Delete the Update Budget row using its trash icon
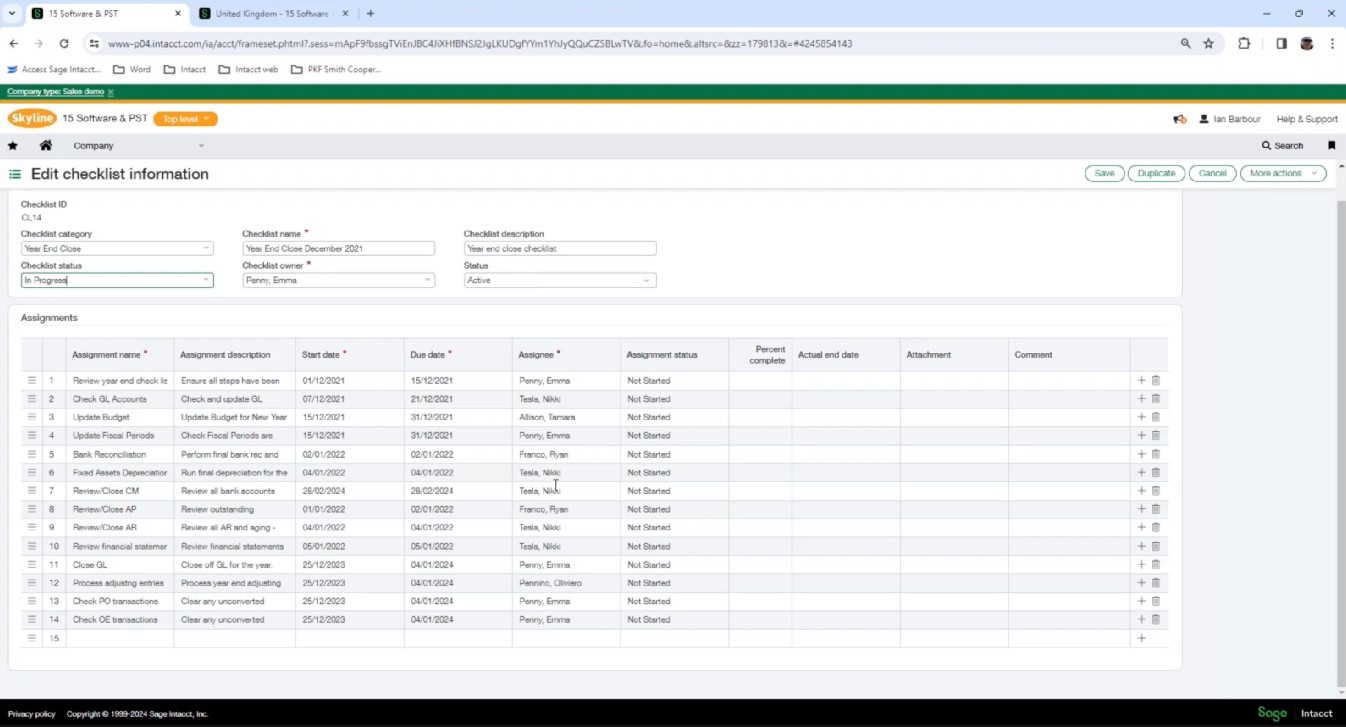 pos(1155,417)
